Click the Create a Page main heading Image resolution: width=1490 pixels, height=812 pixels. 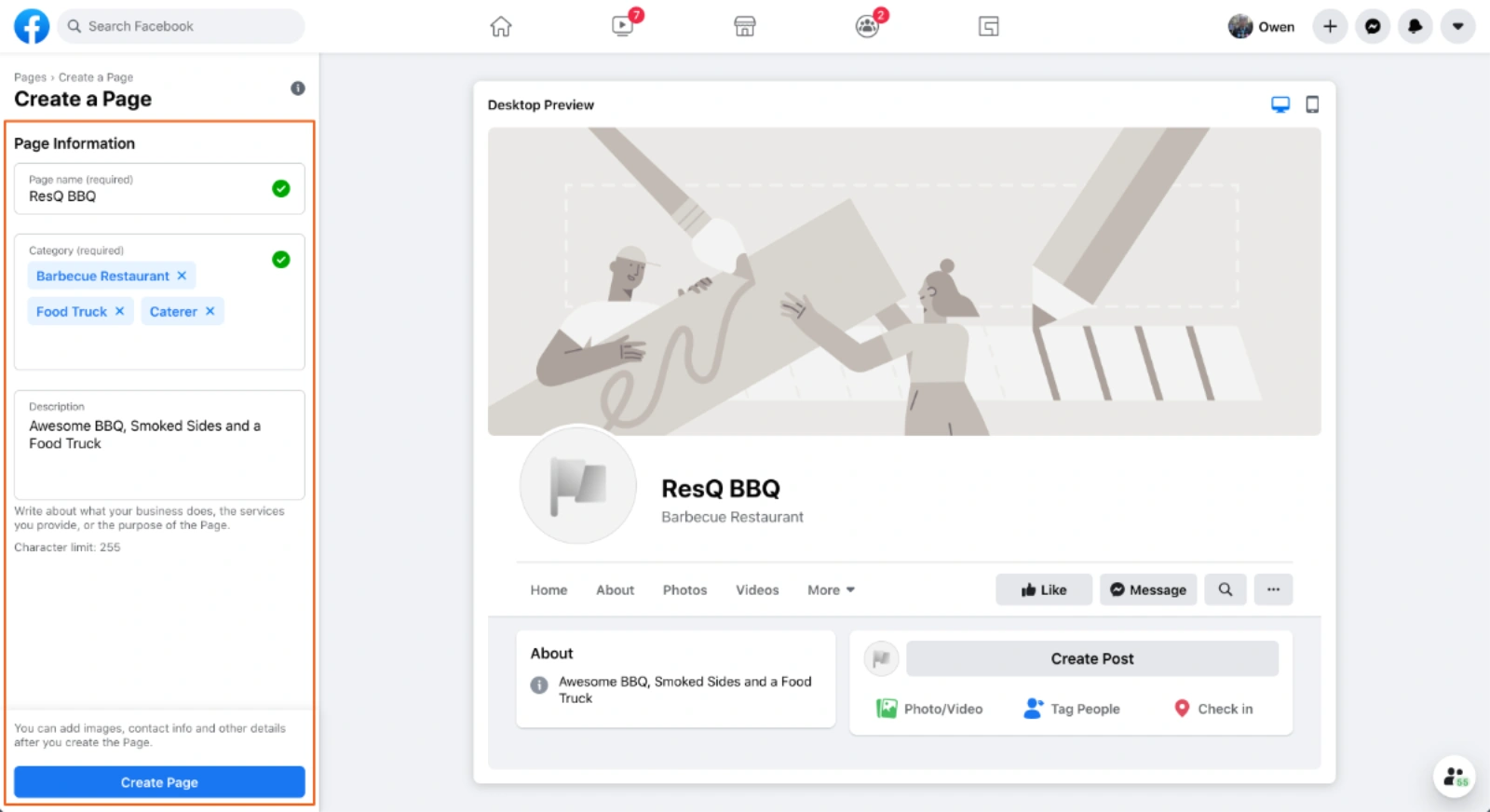tap(83, 100)
